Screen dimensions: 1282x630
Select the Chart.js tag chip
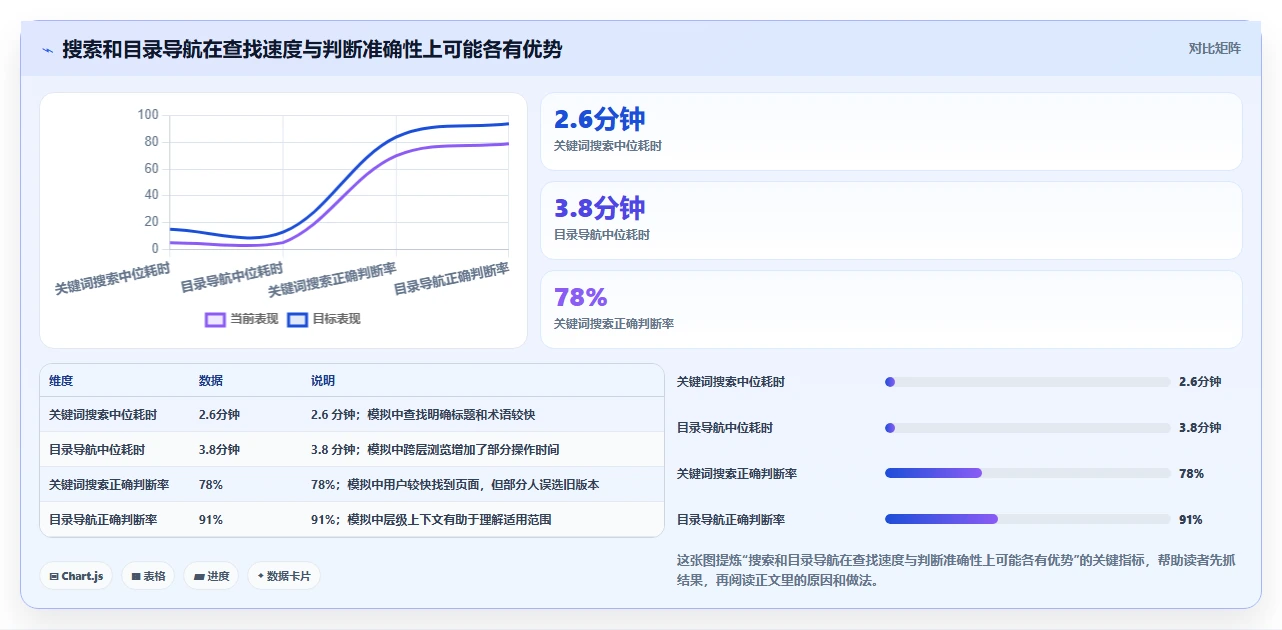point(76,576)
